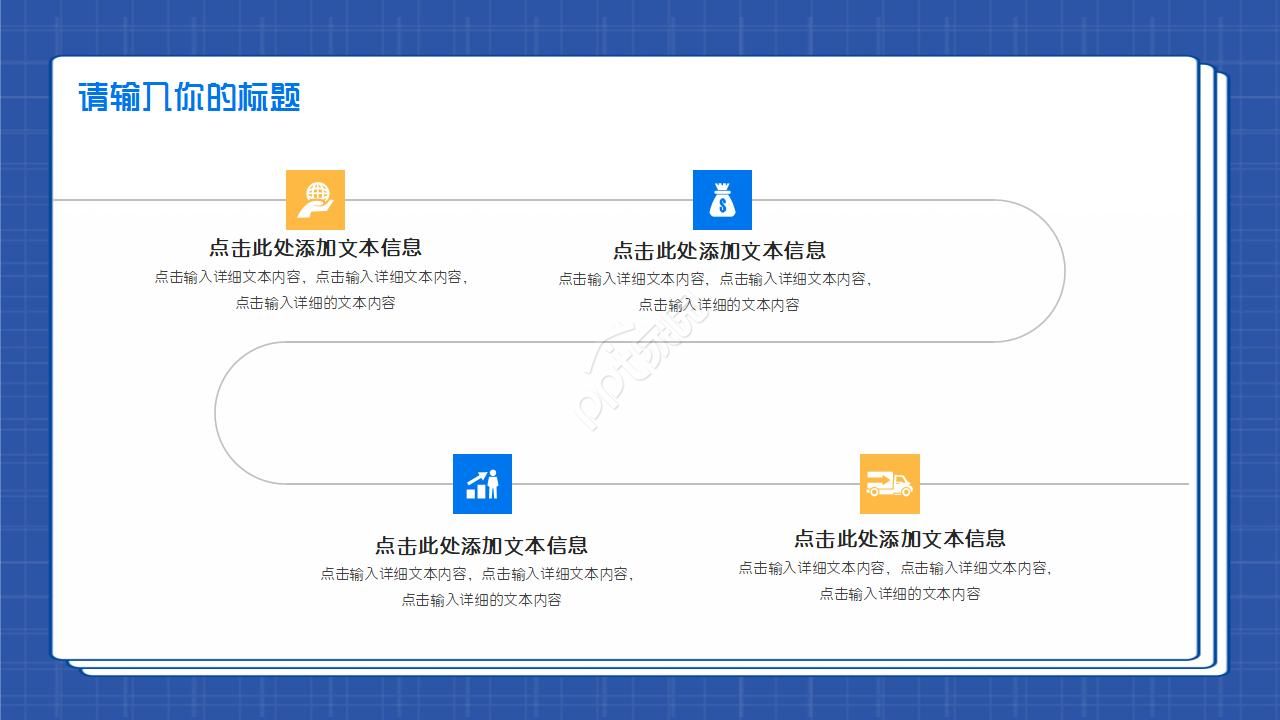
Task: Click the globe-over-hand icon on yellow square
Action: tap(315, 199)
